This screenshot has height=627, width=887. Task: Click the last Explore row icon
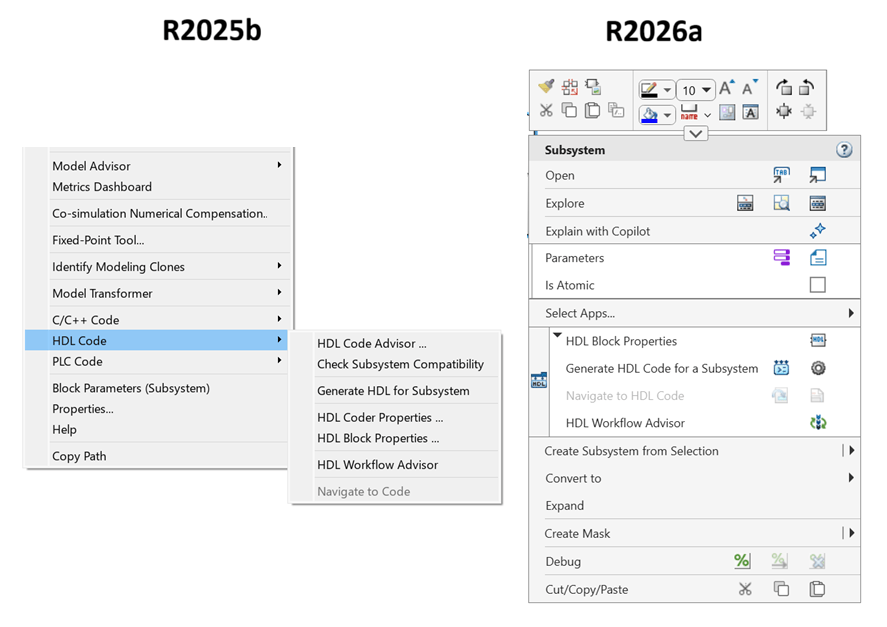[x=817, y=203]
